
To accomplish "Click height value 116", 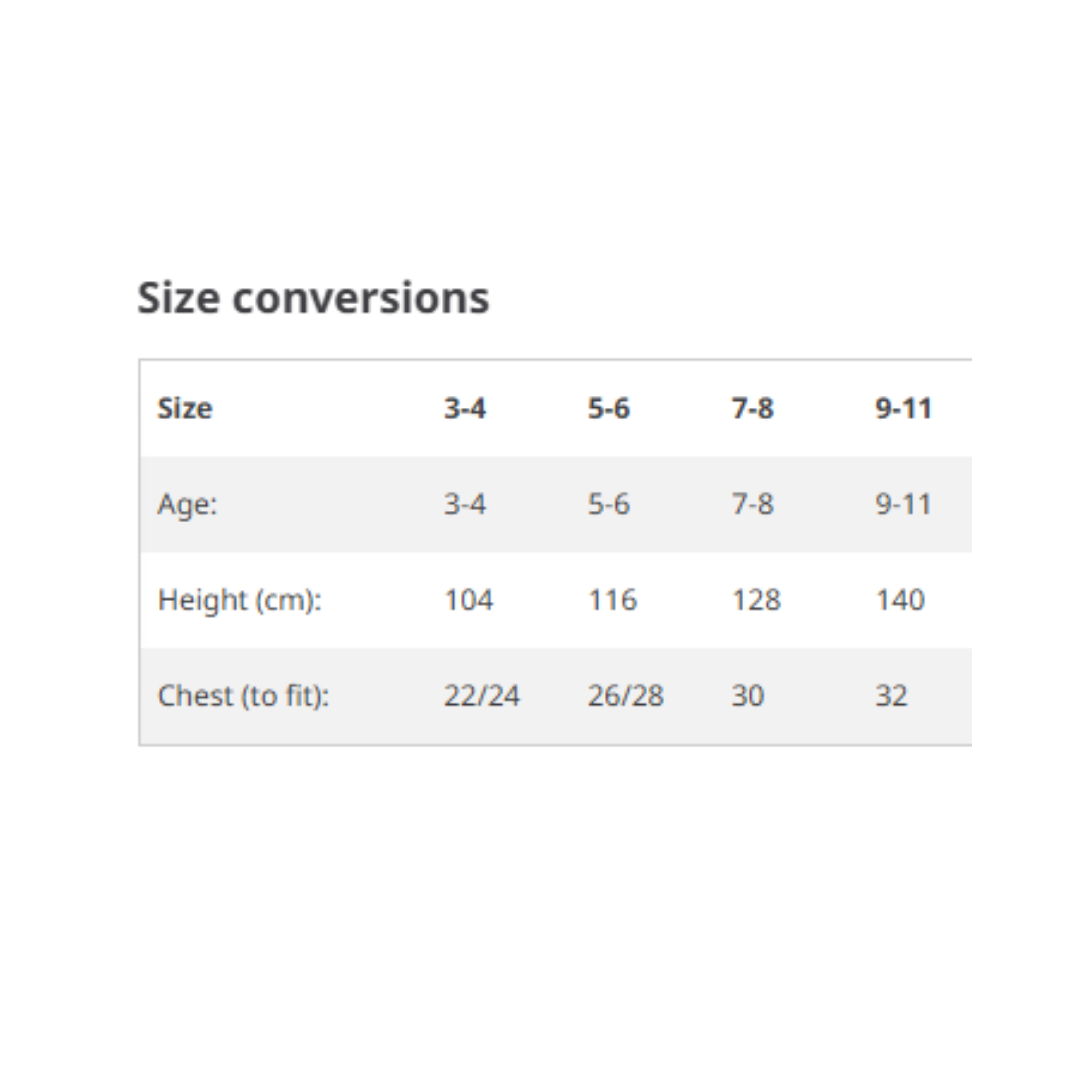I will click(612, 600).
